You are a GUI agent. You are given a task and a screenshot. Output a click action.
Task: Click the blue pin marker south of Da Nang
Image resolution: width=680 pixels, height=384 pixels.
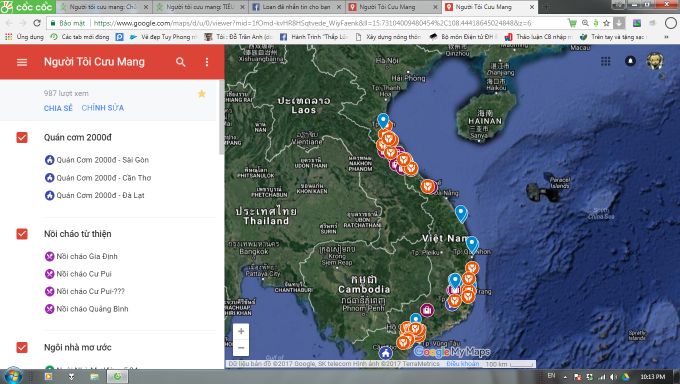coord(461,213)
